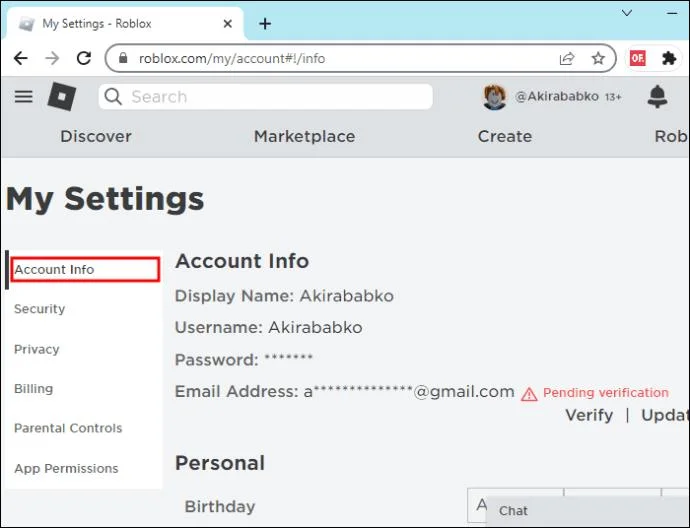Open the hamburger navigation menu

[x=23, y=96]
